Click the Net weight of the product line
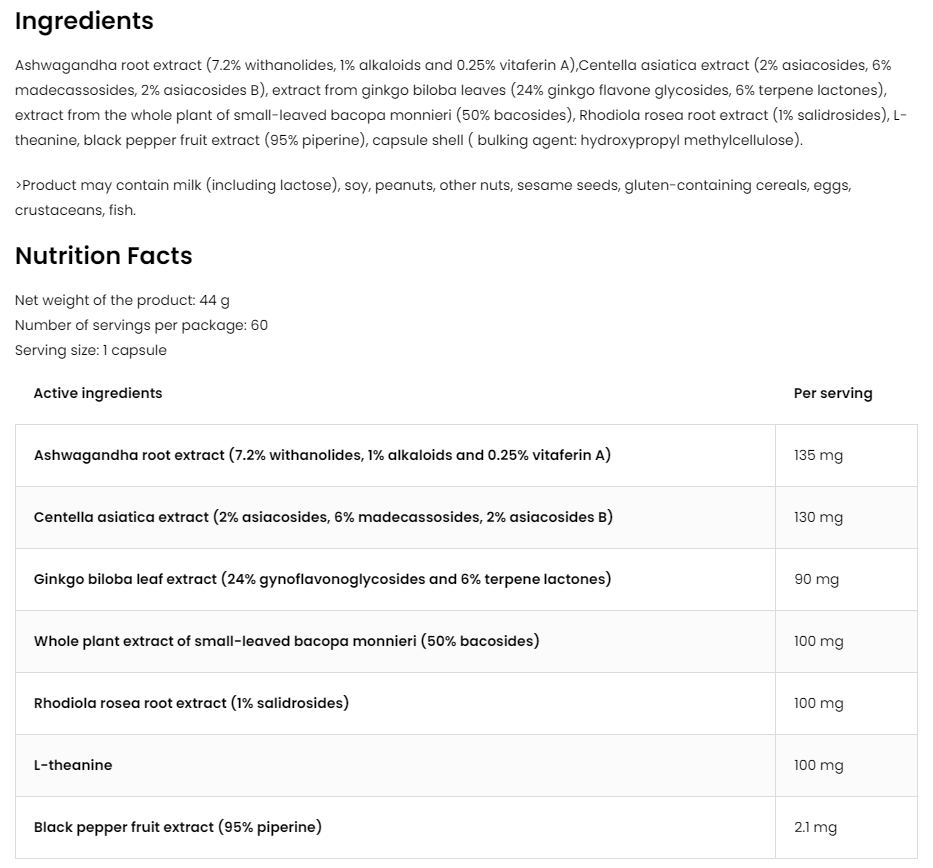933x868 pixels. coord(122,300)
